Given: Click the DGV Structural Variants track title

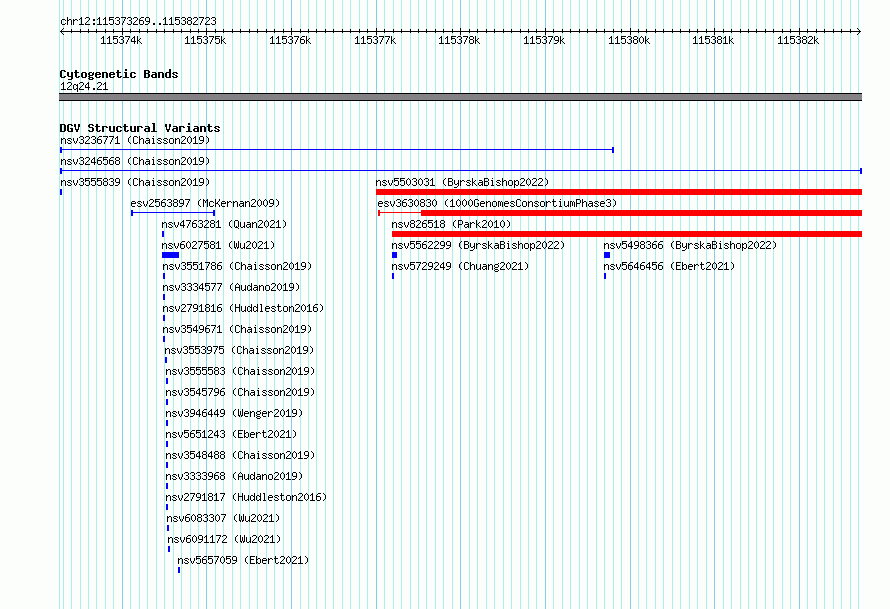Looking at the screenshot, I should (140, 128).
